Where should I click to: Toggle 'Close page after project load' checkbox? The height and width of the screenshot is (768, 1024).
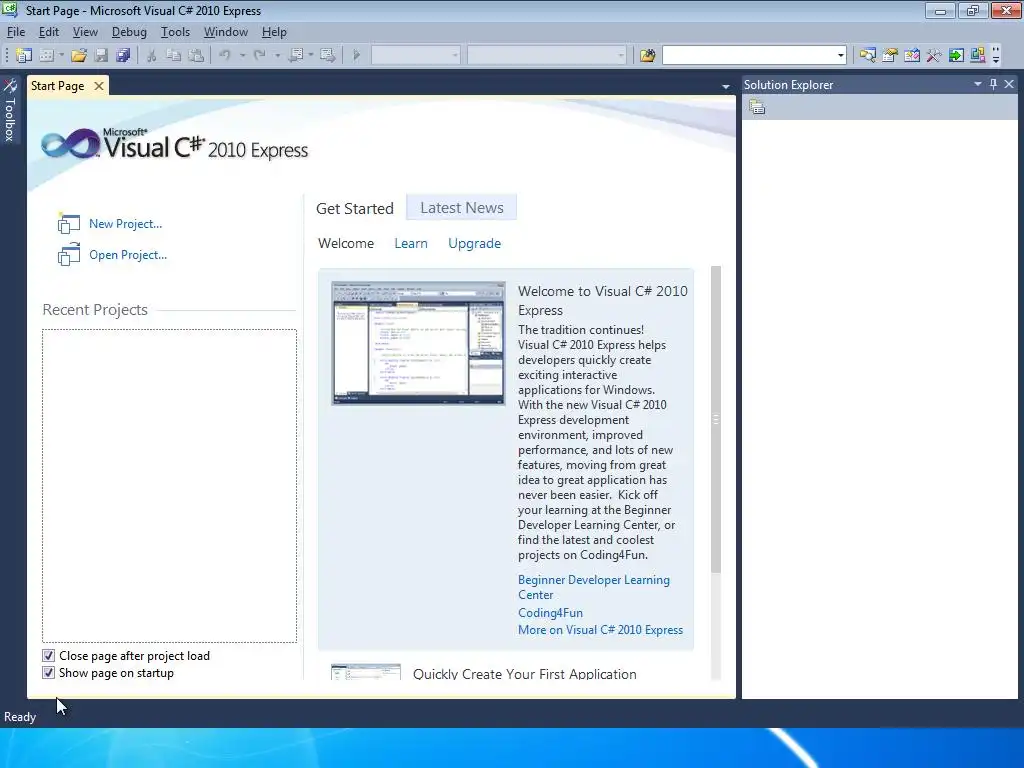48,656
